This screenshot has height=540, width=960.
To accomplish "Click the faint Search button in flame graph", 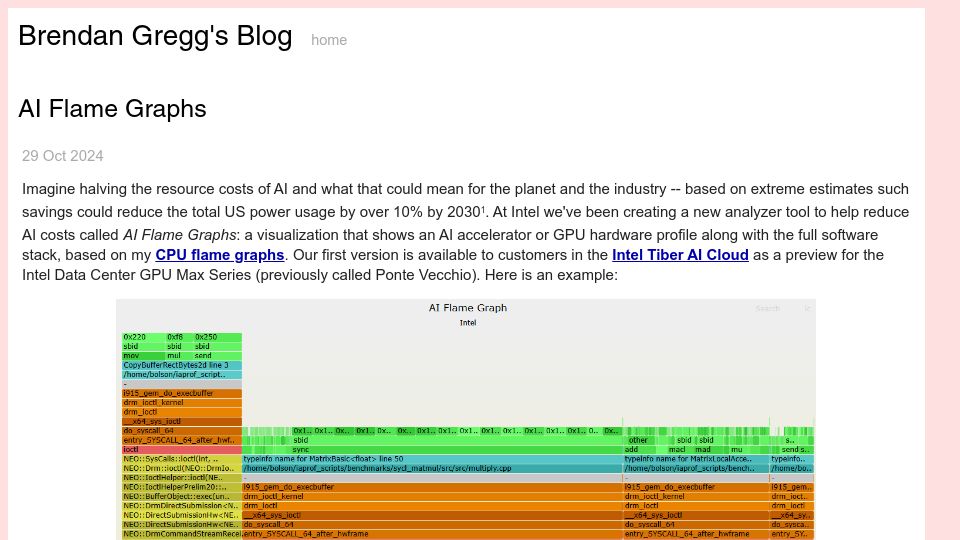I will pos(767,309).
